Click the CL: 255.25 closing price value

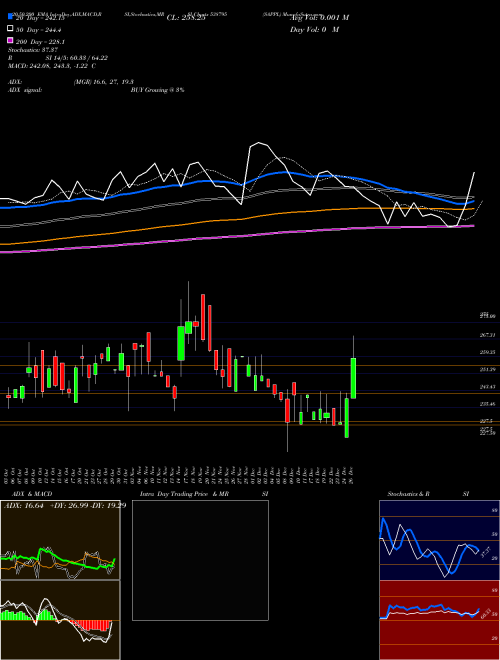pyautogui.click(x=186, y=18)
